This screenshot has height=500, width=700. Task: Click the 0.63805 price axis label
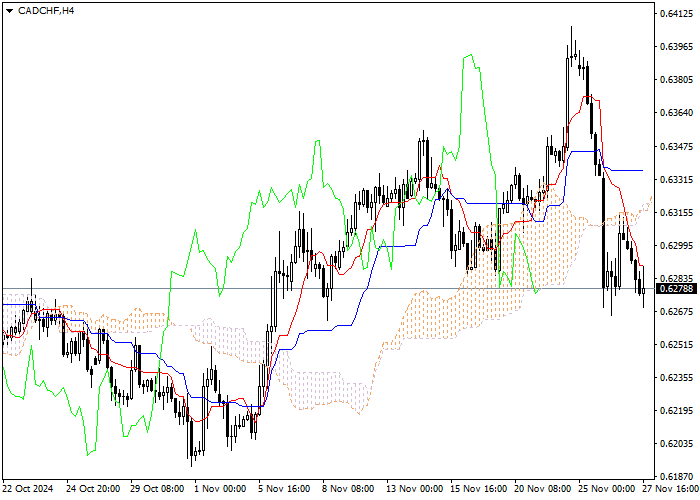(676, 80)
